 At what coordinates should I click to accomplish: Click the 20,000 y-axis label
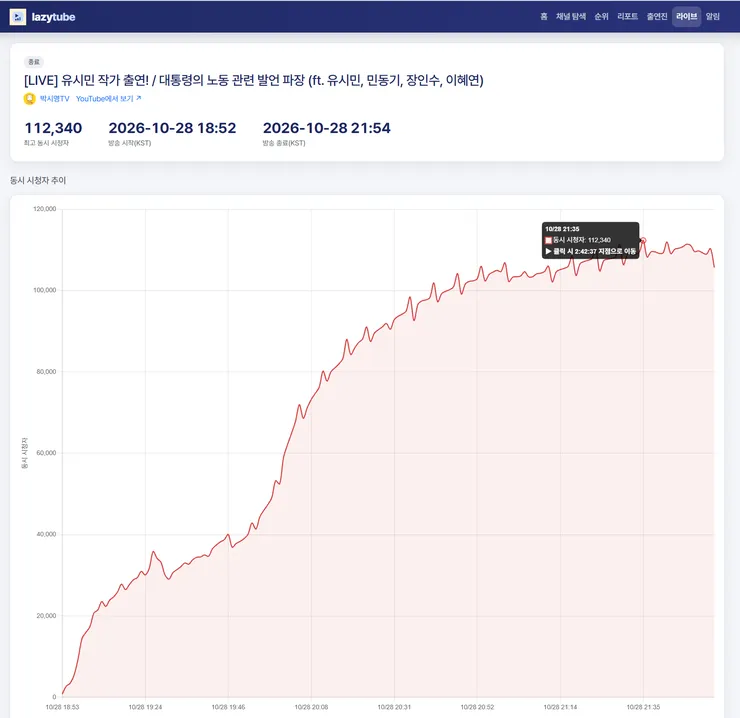click(x=46, y=616)
